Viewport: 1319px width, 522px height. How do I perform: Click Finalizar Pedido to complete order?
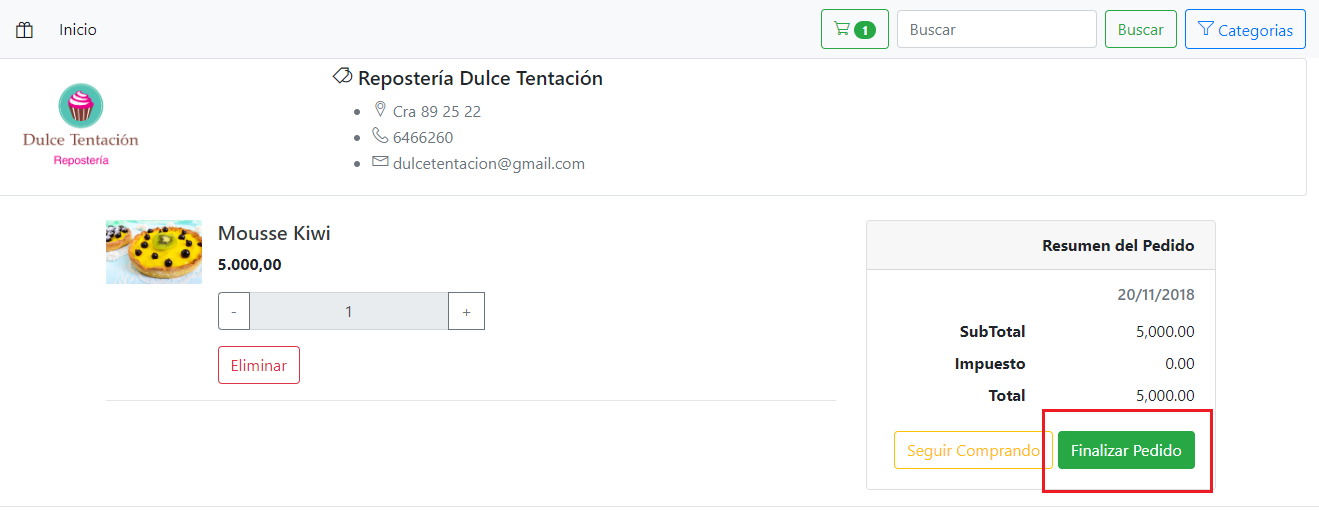coord(1126,451)
